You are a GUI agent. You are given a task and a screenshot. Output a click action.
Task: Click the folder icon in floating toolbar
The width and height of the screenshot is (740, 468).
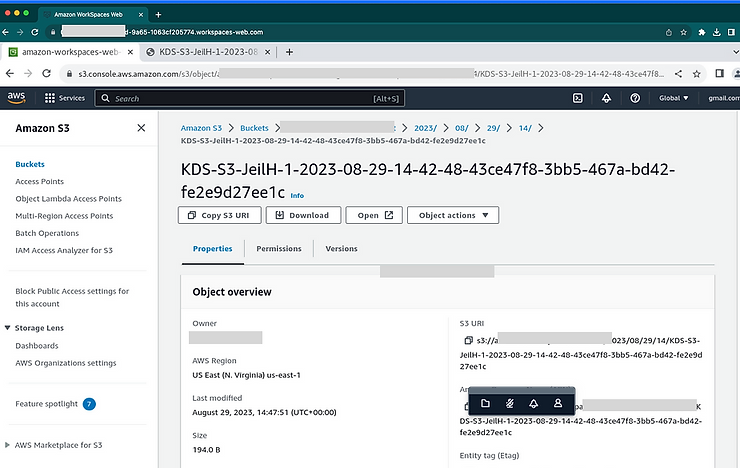[x=485, y=403]
